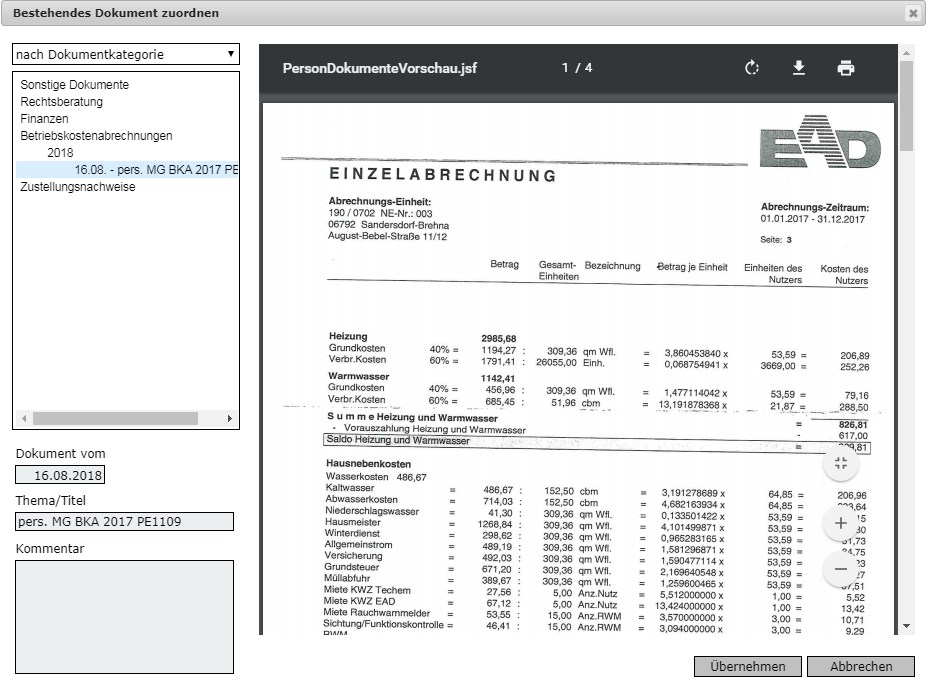
Task: Close the Bestehendes Dokument zuordnen dialog
Action: tap(913, 13)
